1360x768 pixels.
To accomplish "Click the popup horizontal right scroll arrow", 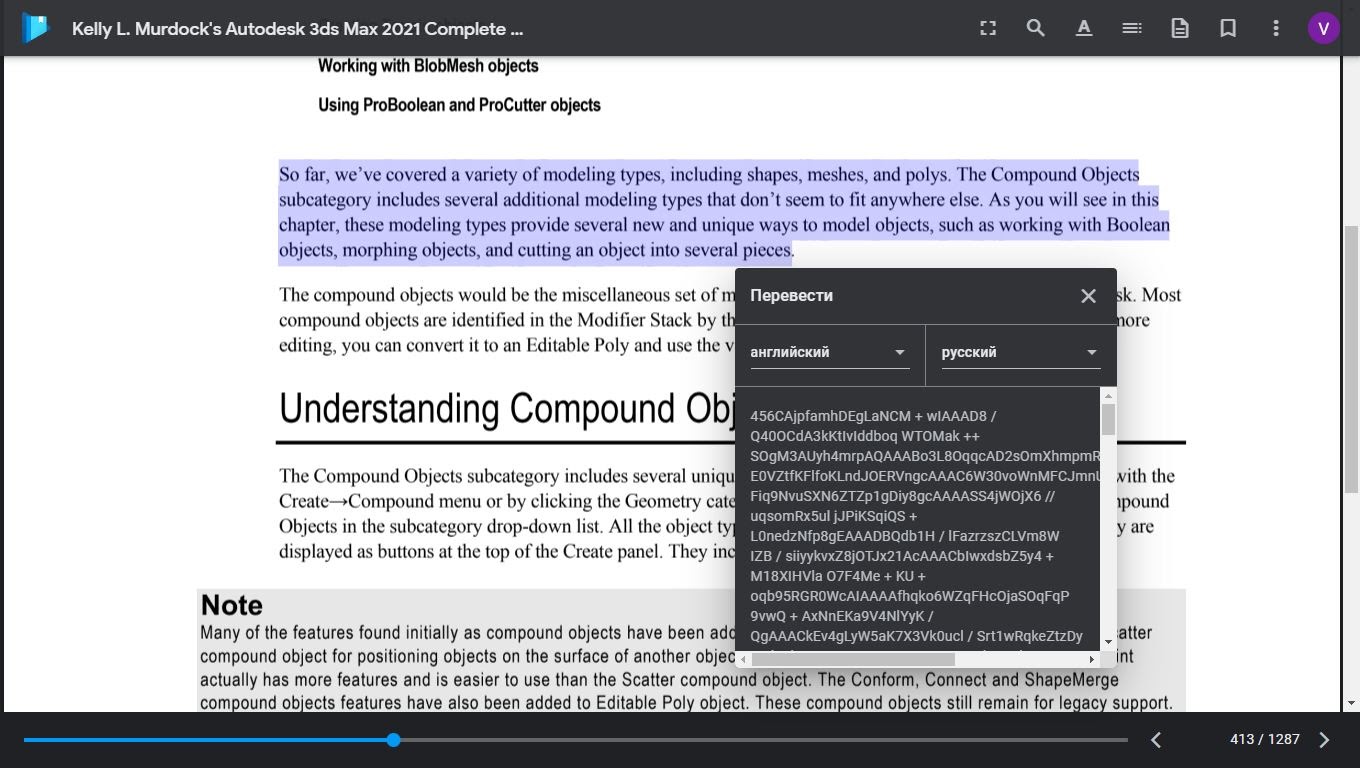I will tap(1091, 659).
